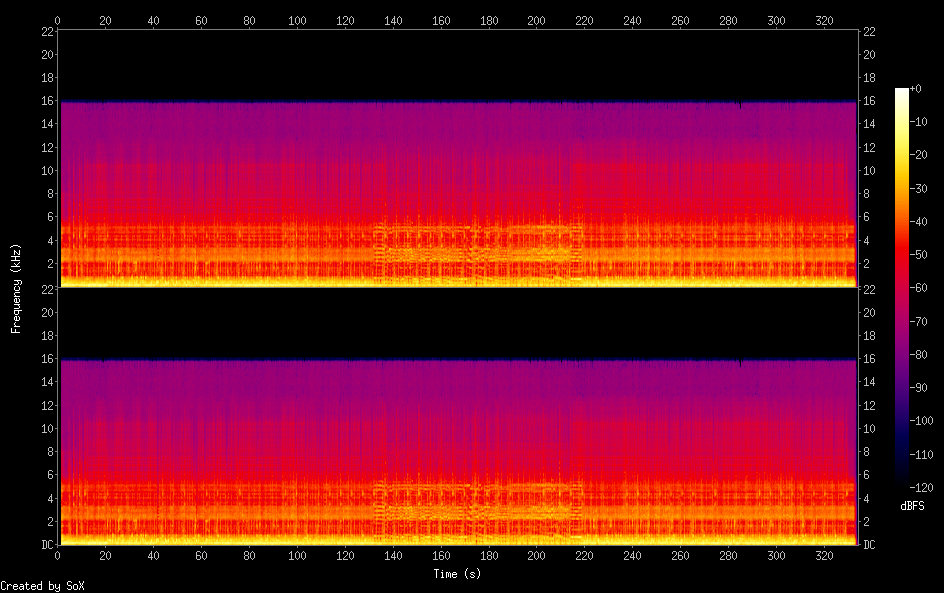Select the '-90' color scale label
The image size is (944, 593).
pyautogui.click(x=919, y=388)
